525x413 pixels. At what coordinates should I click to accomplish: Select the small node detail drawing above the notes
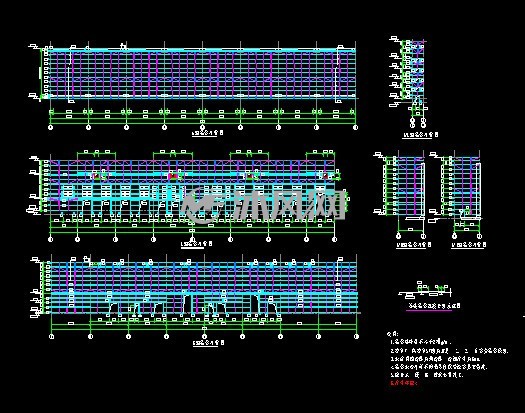[425, 290]
